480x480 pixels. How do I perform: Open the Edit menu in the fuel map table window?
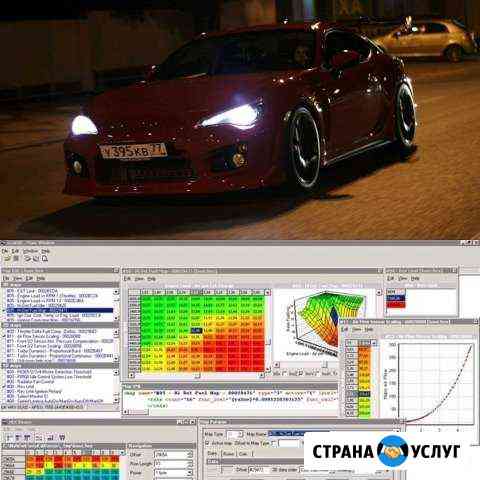click(x=127, y=278)
